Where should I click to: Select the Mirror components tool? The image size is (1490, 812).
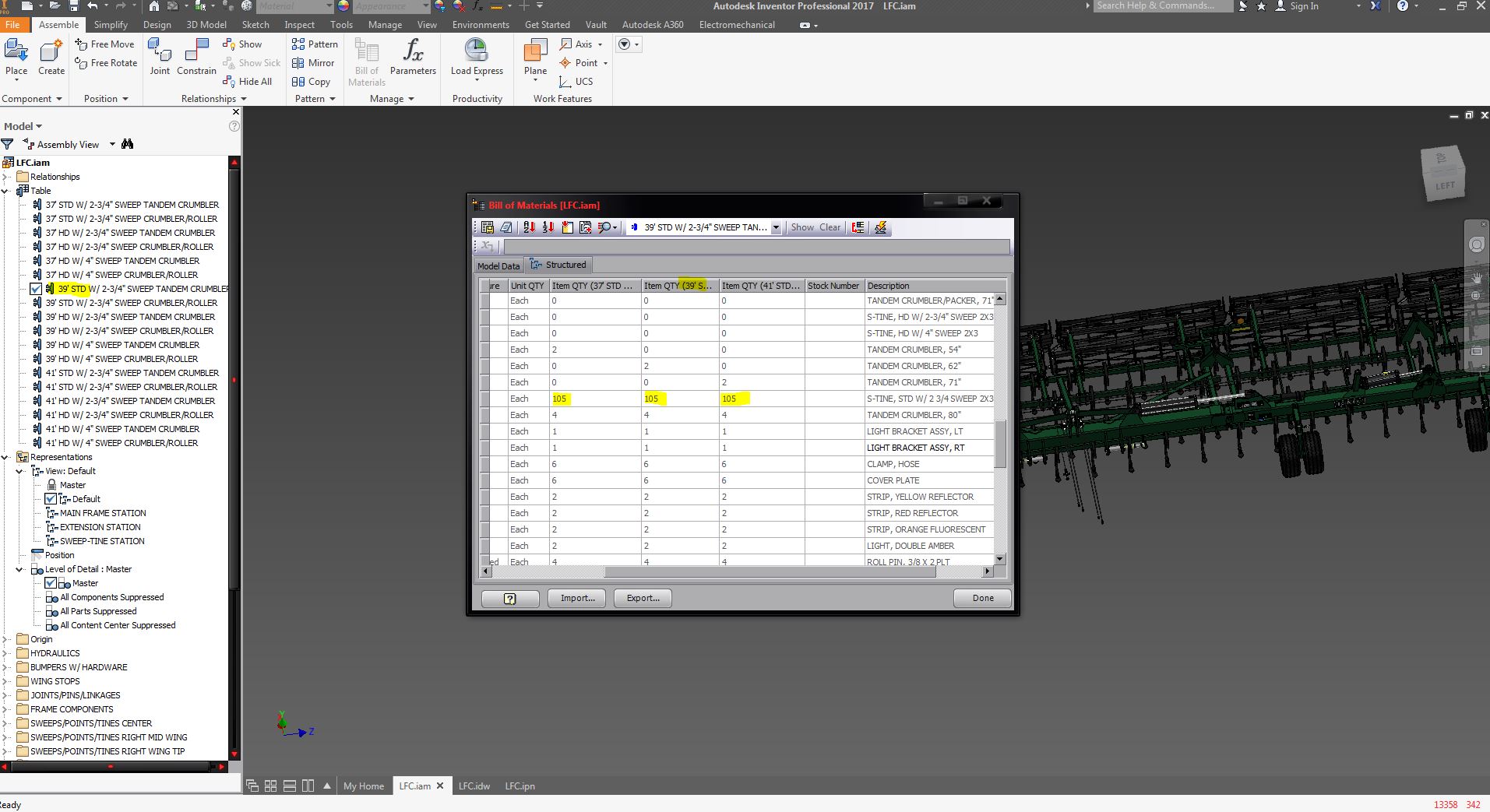tap(313, 63)
